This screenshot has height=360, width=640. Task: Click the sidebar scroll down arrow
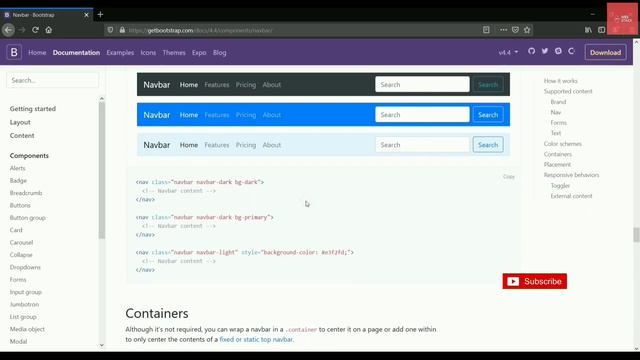(102, 345)
